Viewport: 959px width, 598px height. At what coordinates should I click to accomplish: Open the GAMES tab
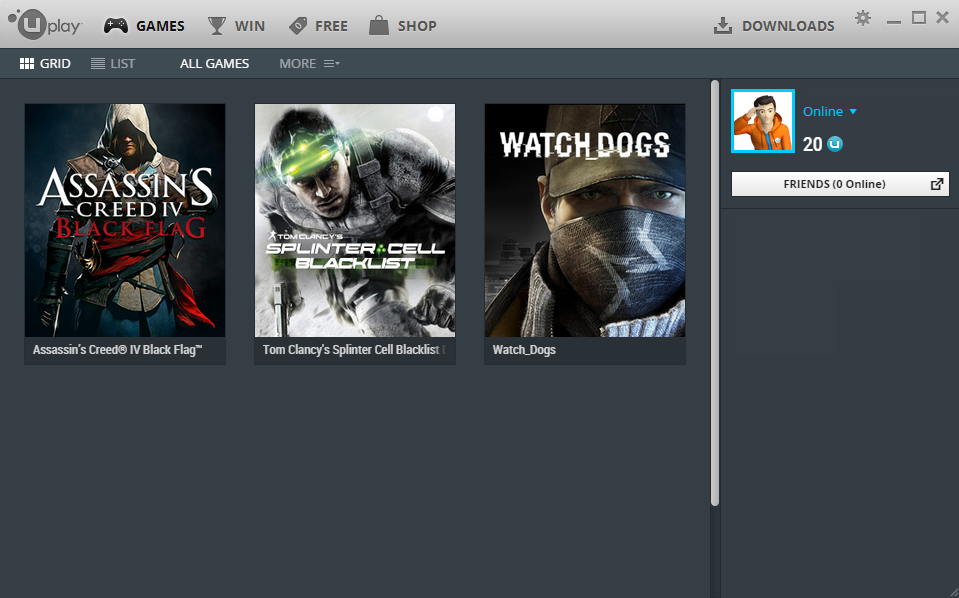point(144,26)
